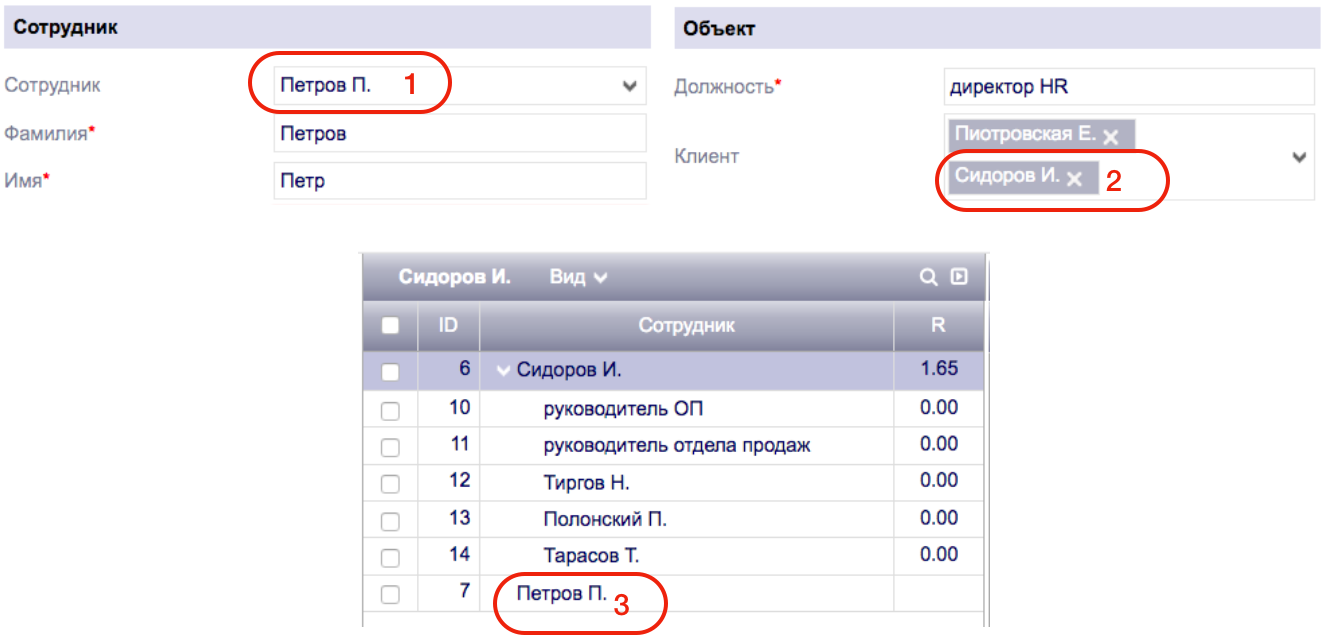The image size is (1321, 639).
Task: Open the Сотрудник dropdown arrow
Action: pos(630,86)
